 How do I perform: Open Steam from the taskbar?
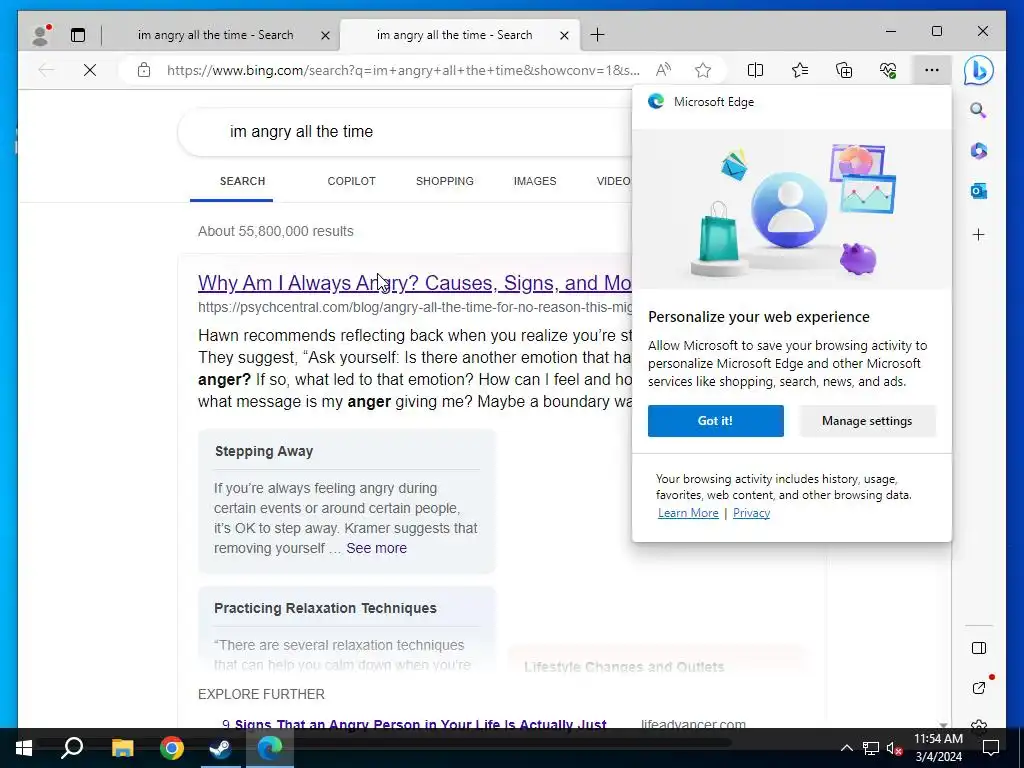(x=221, y=748)
